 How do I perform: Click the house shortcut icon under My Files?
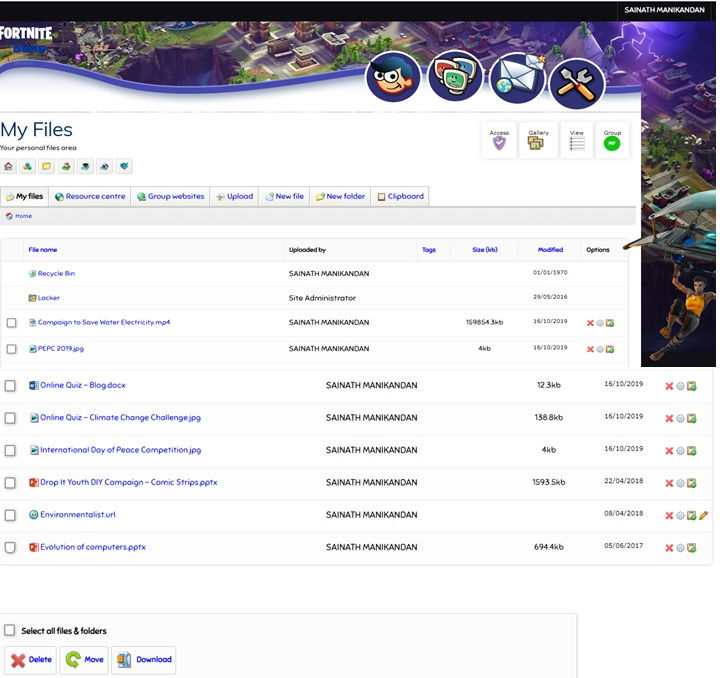tap(8, 166)
